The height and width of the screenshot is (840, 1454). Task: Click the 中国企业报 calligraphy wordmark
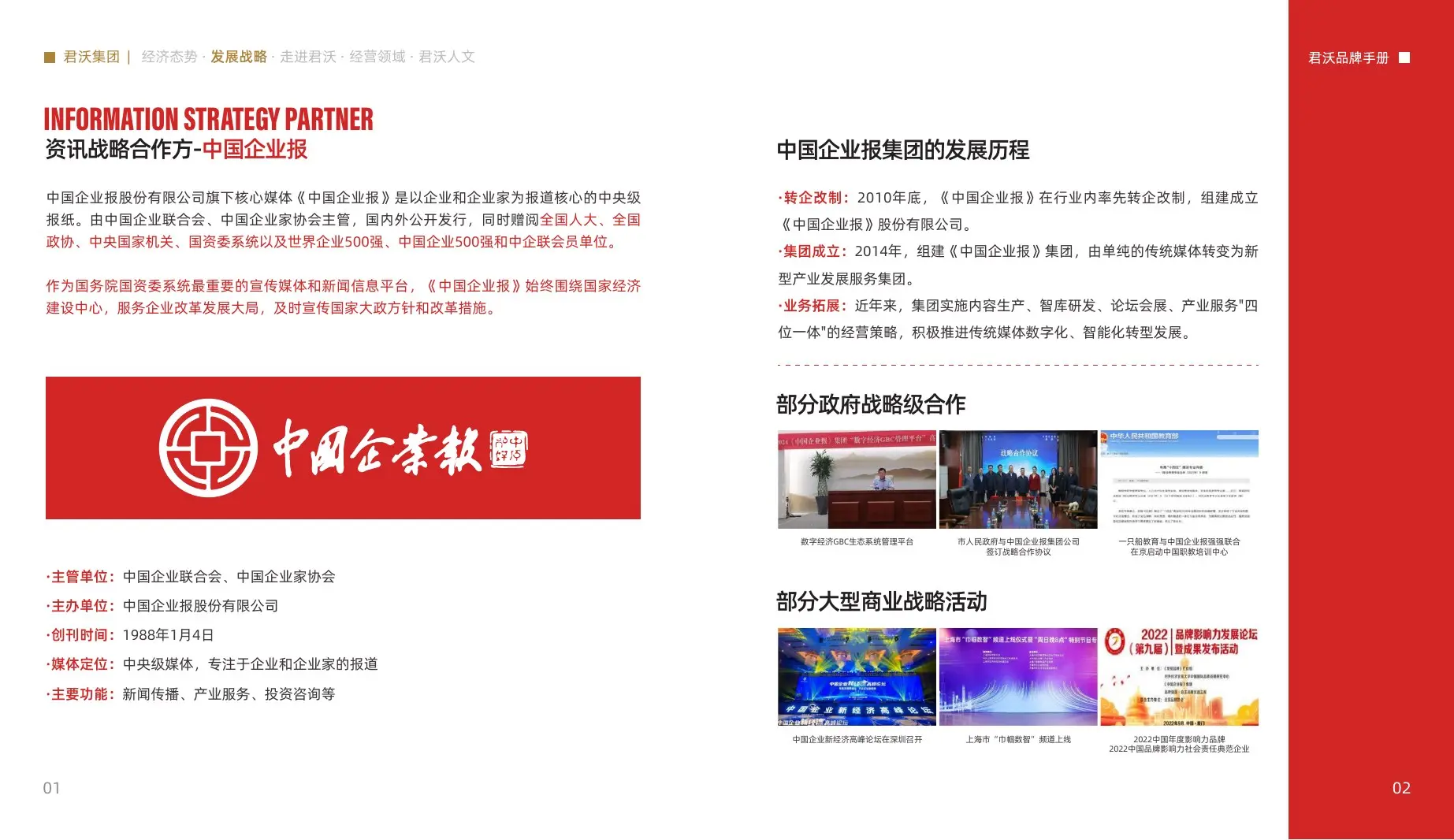377,448
